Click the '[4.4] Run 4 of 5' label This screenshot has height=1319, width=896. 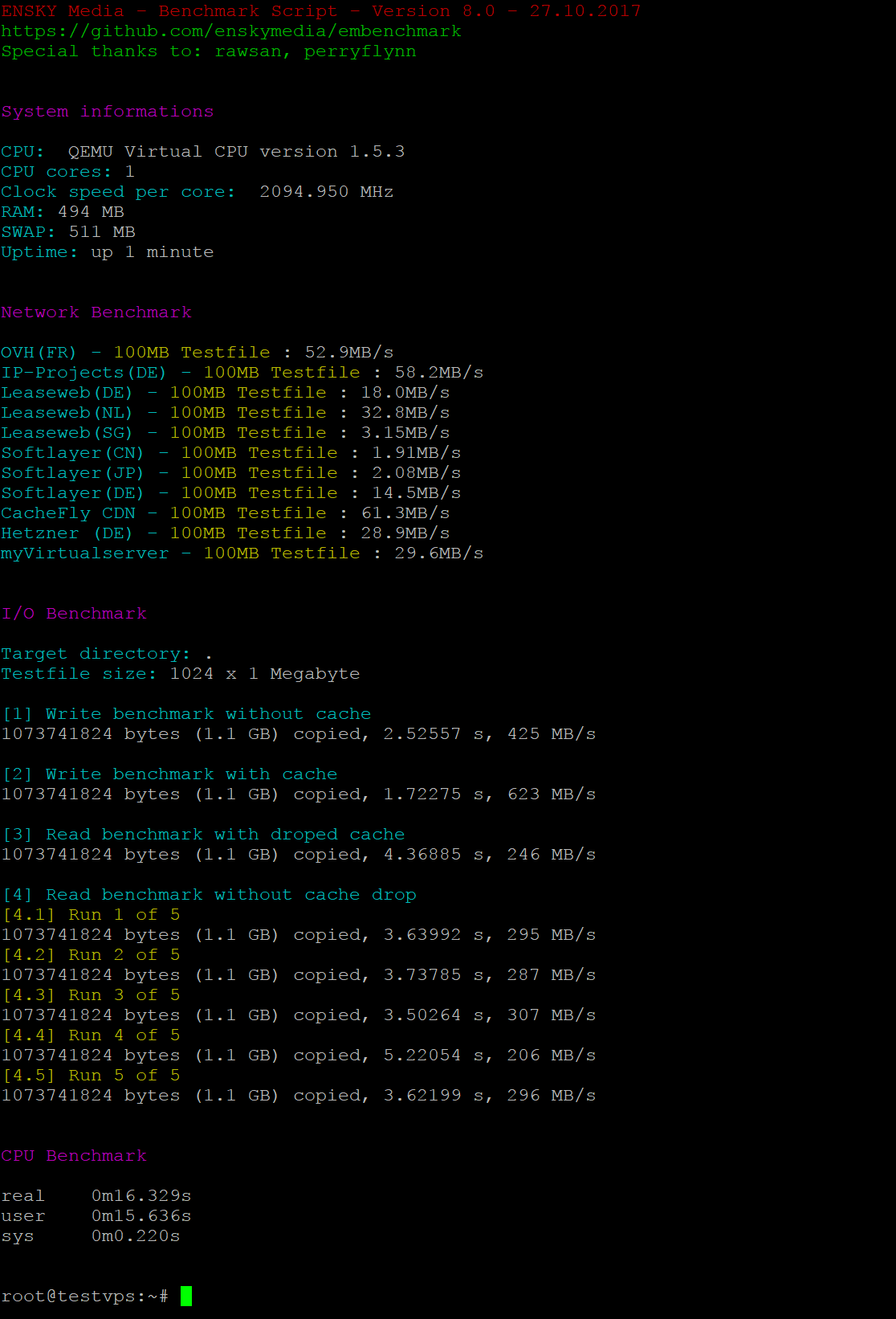[x=92, y=1035]
